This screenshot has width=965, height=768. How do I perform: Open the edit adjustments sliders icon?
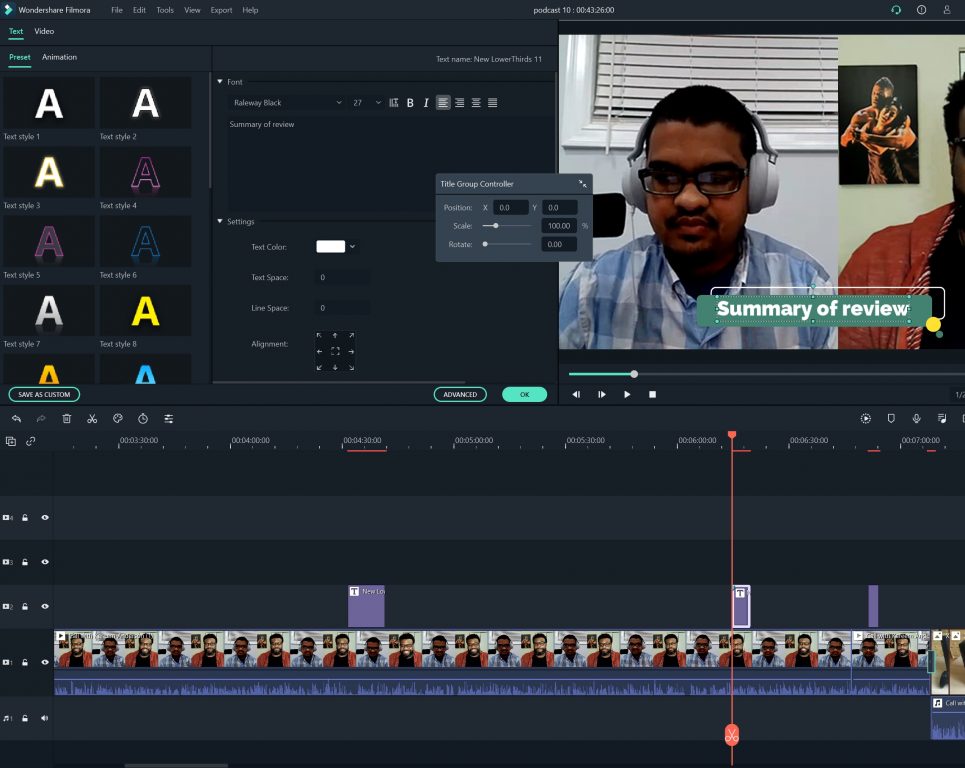click(169, 418)
